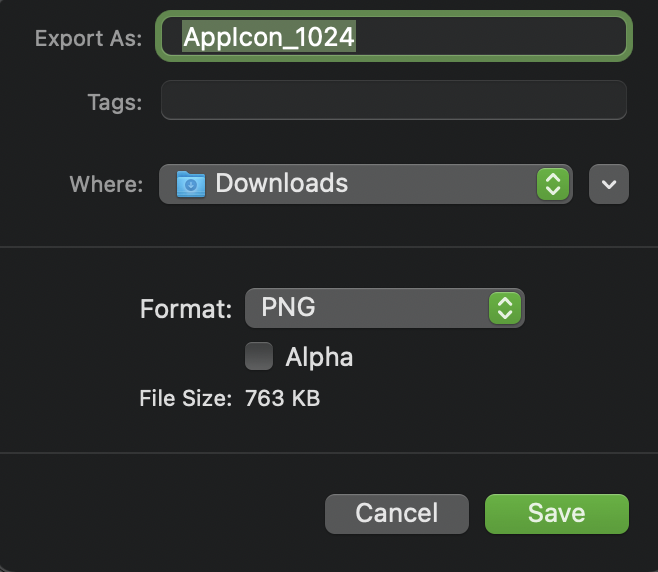Click the 'Tags:' label
The width and height of the screenshot is (658, 572).
coord(116,102)
